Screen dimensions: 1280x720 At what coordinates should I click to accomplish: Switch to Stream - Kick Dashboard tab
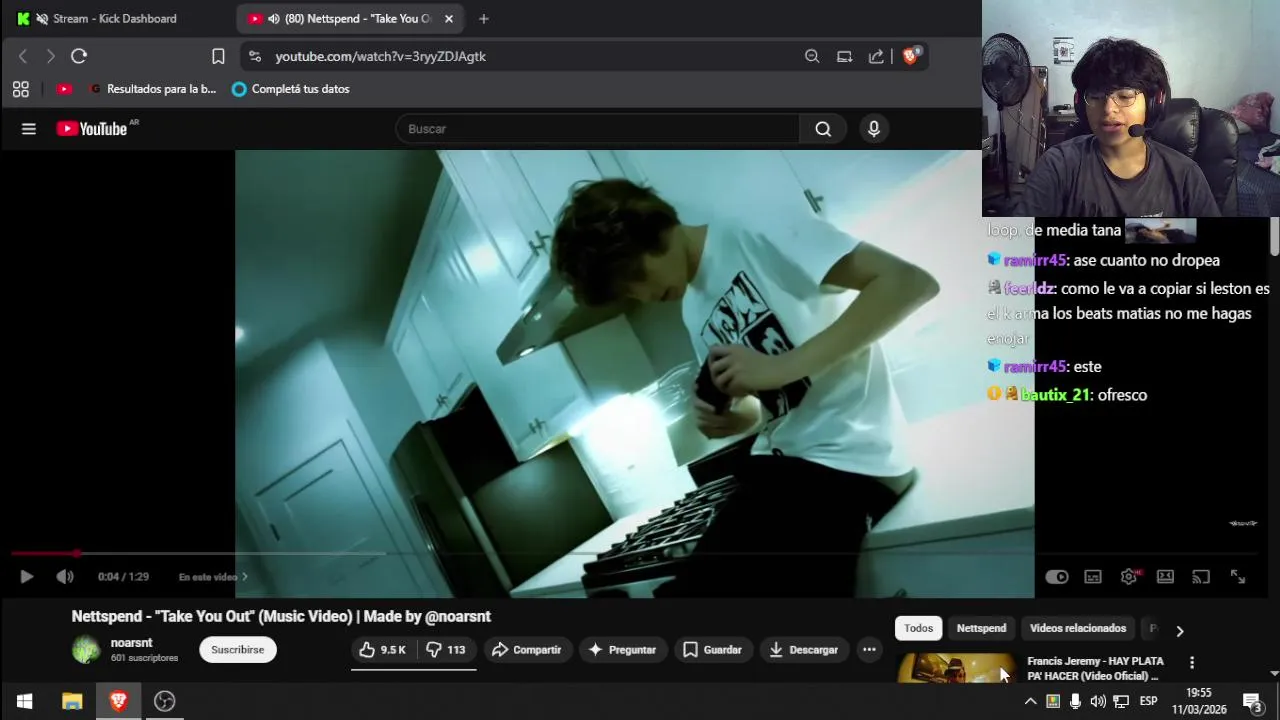pos(117,18)
